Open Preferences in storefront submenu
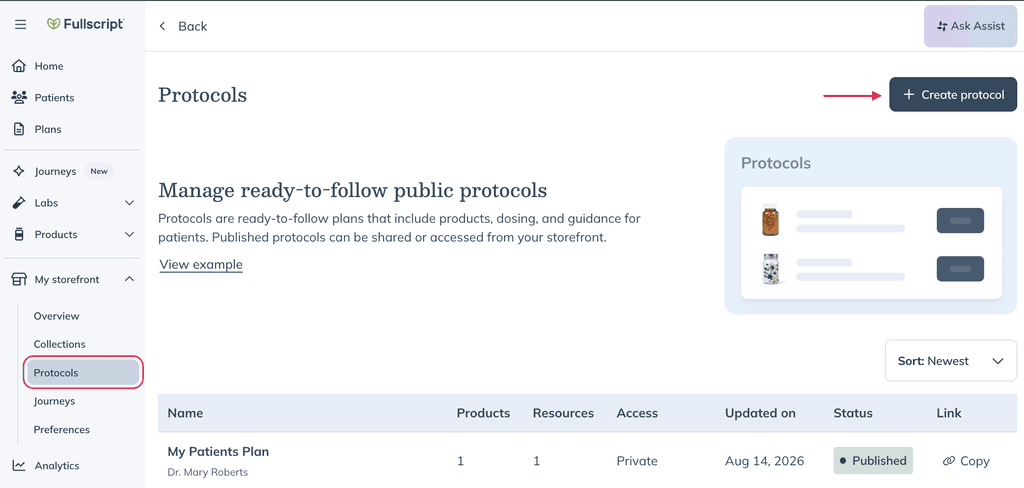The width and height of the screenshot is (1024, 488). coord(61,430)
